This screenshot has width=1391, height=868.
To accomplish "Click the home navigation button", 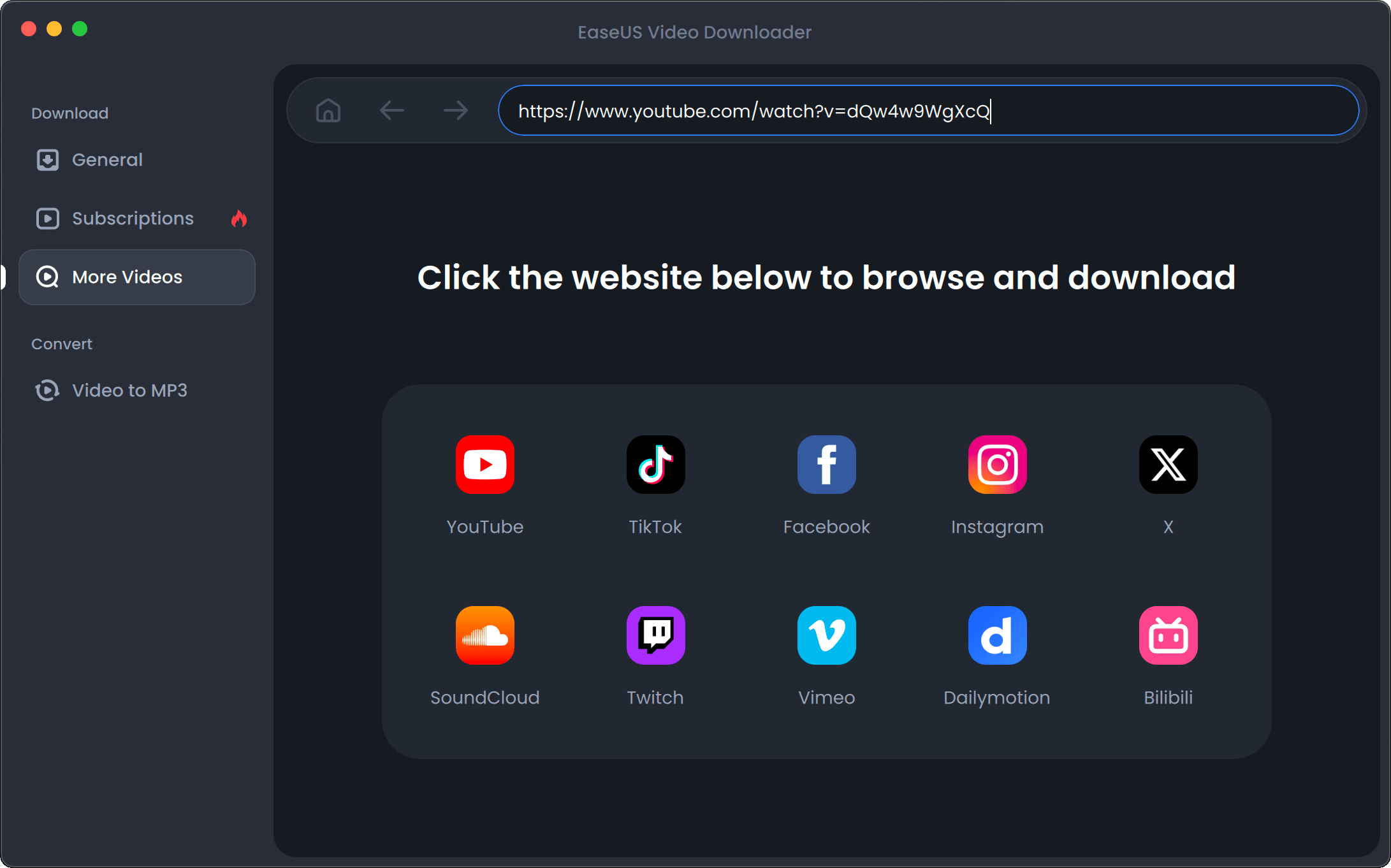I will [x=327, y=110].
